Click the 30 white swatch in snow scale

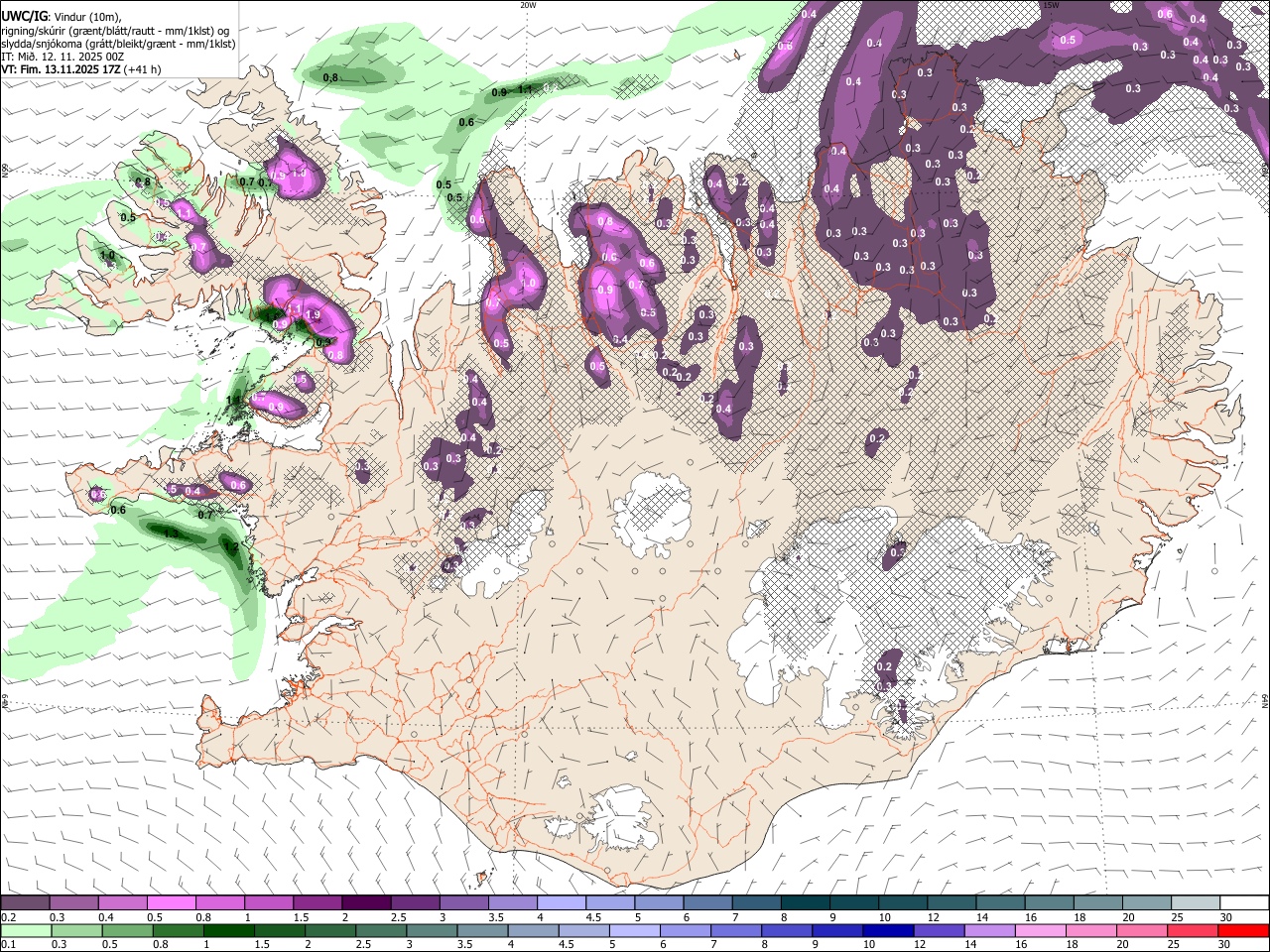[x=1244, y=903]
